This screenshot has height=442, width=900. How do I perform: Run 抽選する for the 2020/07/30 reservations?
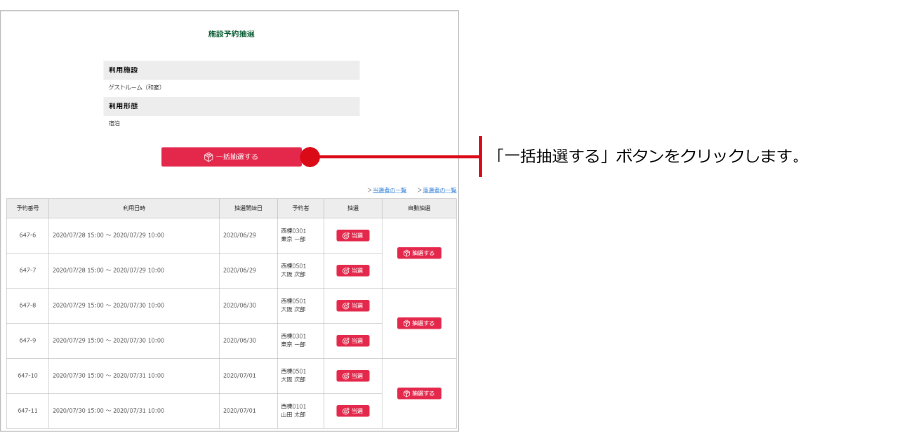pos(419,393)
